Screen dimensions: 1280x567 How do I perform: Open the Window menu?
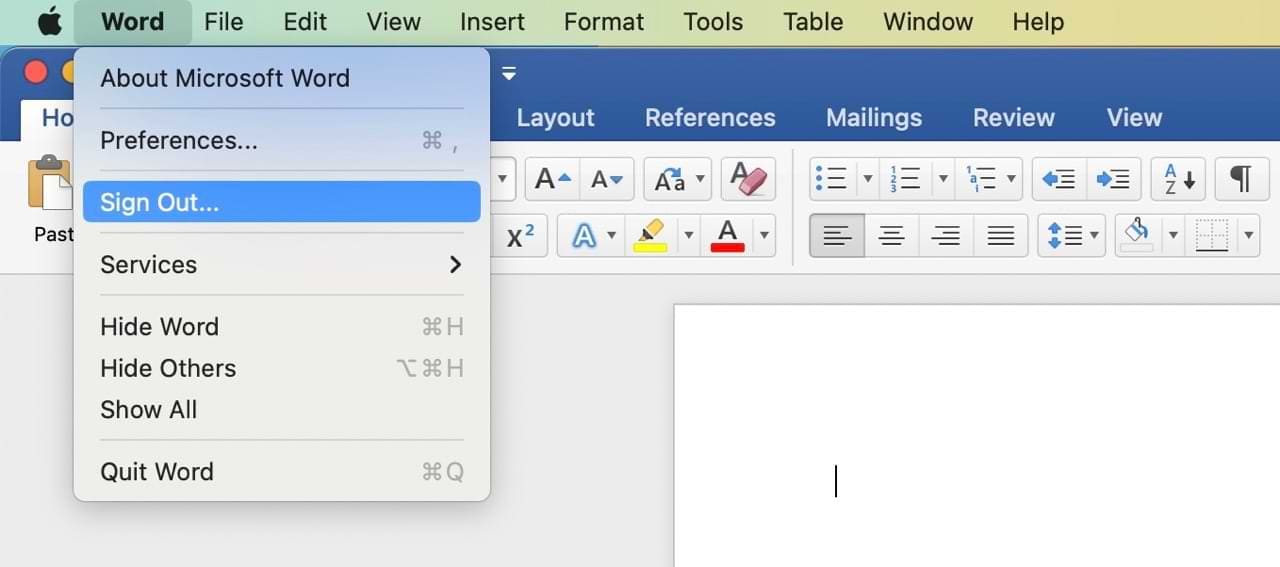tap(928, 22)
